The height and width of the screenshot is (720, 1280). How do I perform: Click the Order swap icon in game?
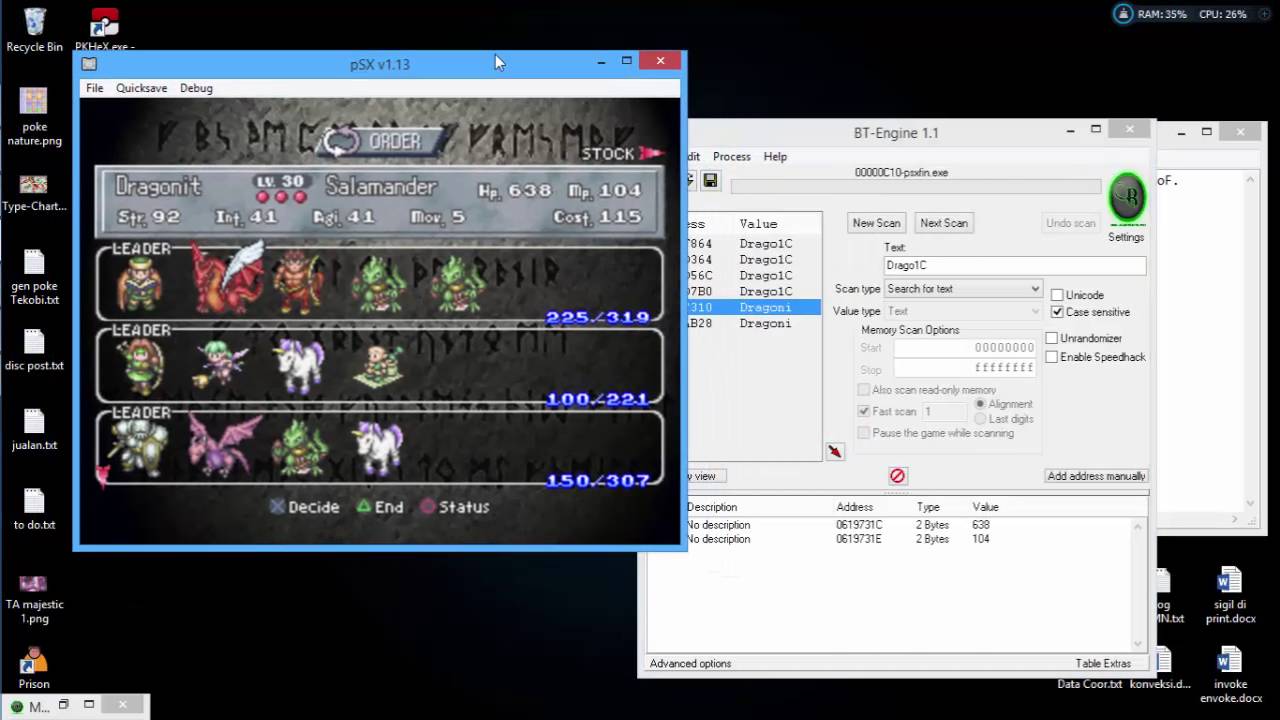[x=341, y=142]
